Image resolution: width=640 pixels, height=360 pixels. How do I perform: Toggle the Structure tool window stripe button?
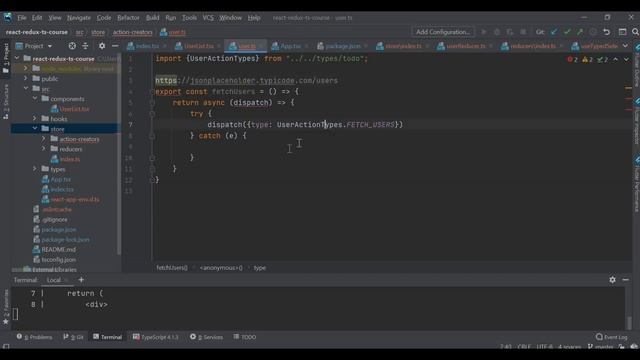click(6, 102)
